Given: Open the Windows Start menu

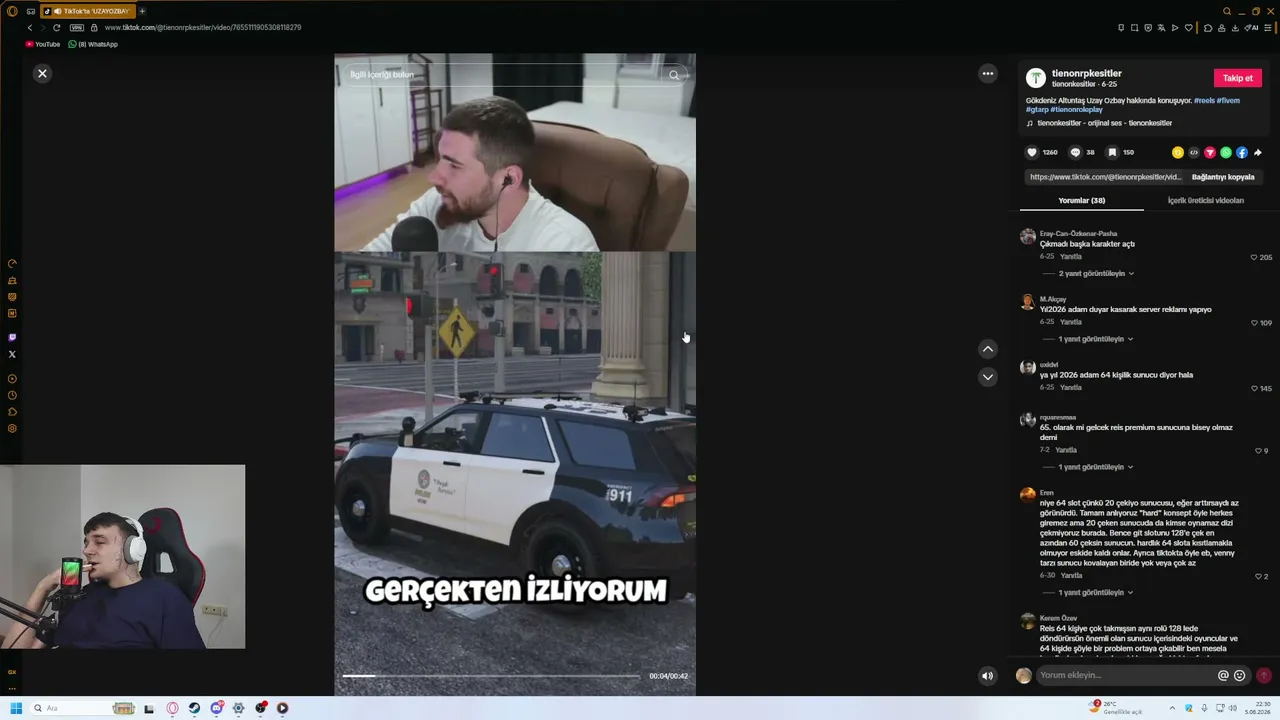Looking at the screenshot, I should (16, 708).
